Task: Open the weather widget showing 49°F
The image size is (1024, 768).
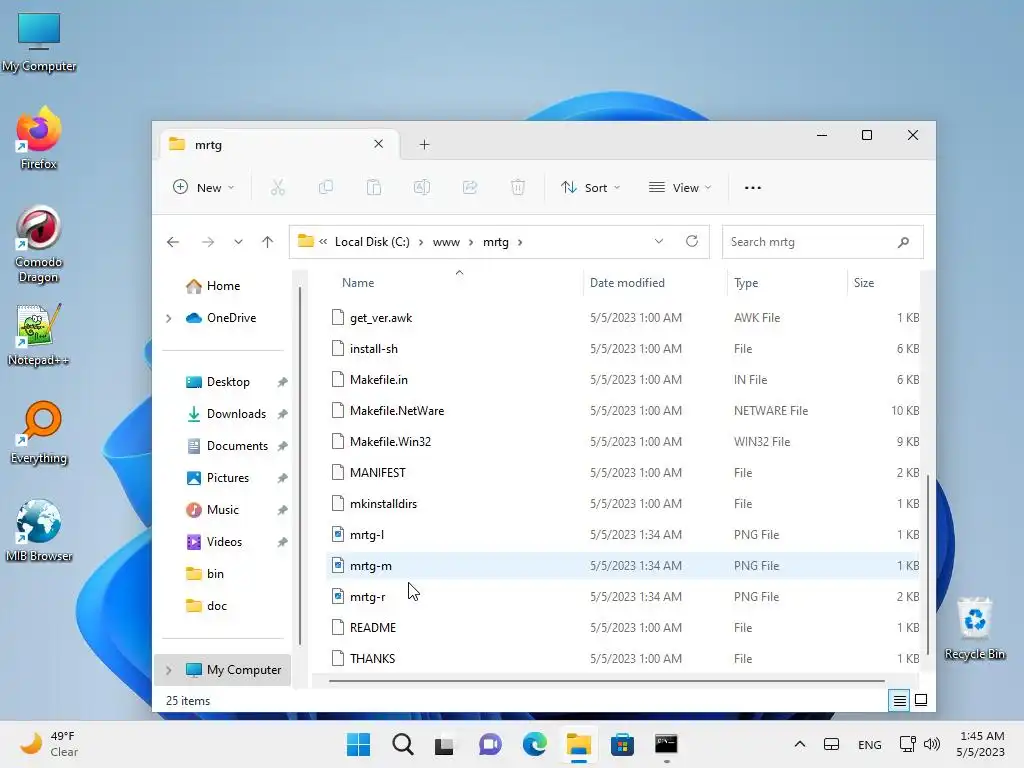Action: (x=47, y=744)
